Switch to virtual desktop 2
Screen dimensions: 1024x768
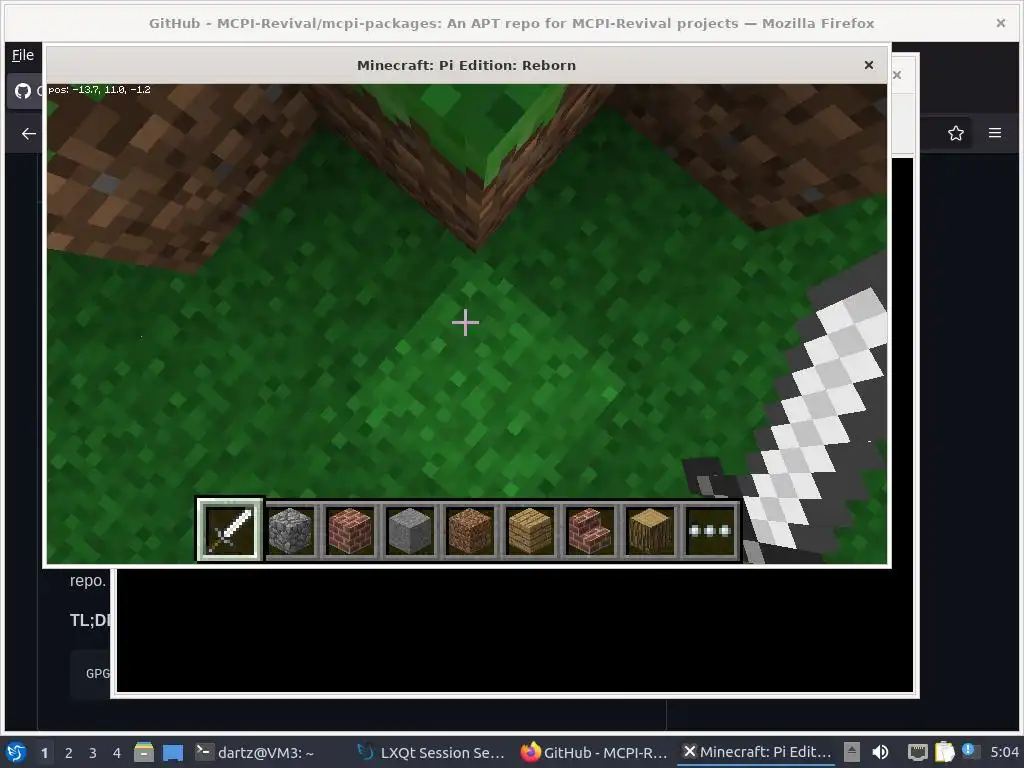pyautogui.click(x=69, y=753)
